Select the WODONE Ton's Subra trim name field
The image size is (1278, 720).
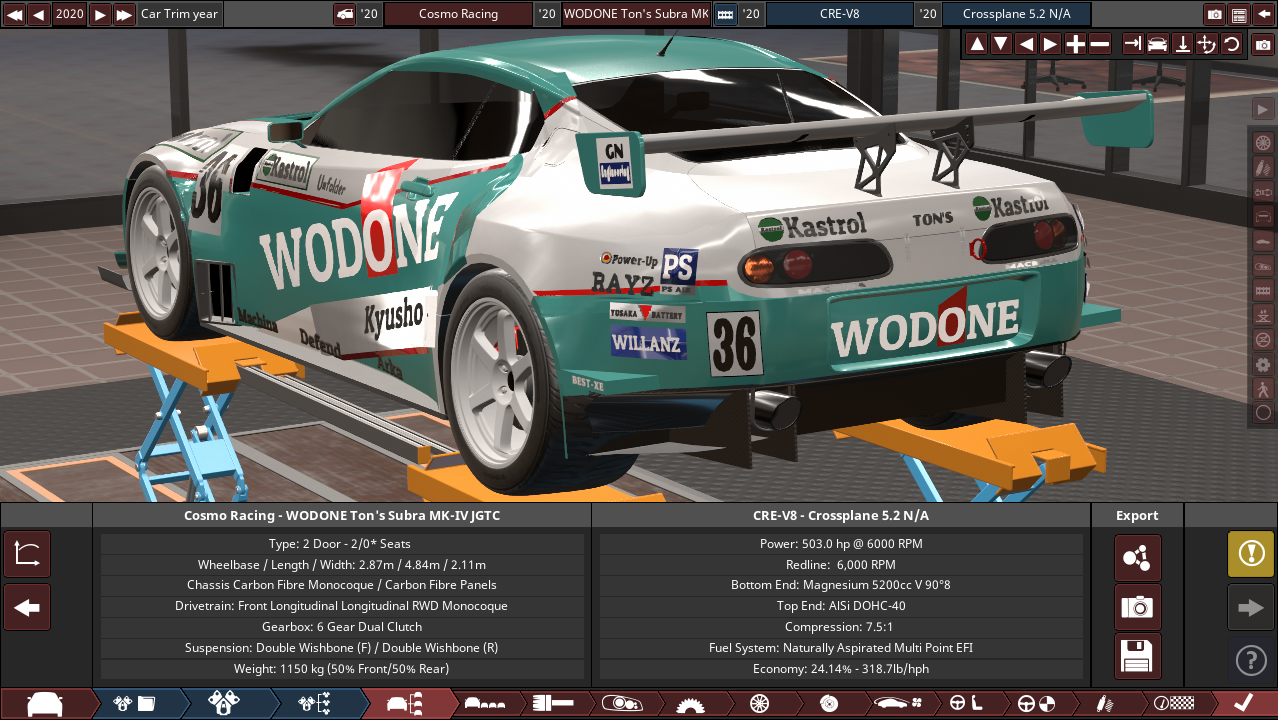(x=636, y=14)
